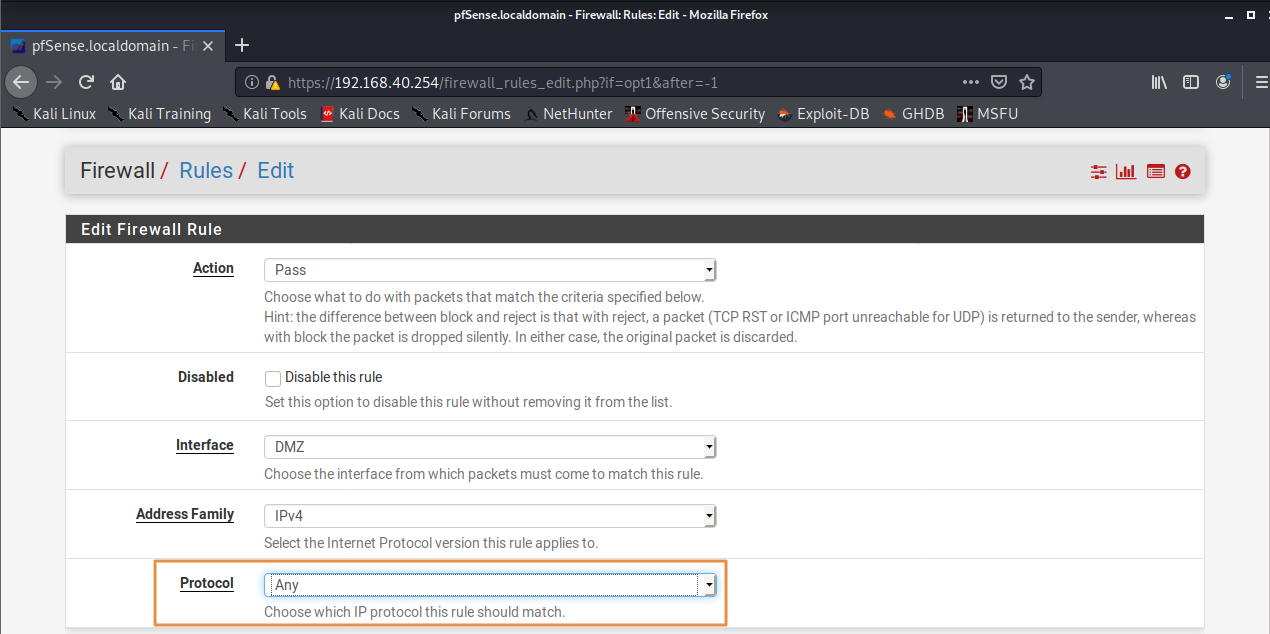Viewport: 1270px width, 634px height.
Task: Open the related log entries icon
Action: coord(1156,171)
